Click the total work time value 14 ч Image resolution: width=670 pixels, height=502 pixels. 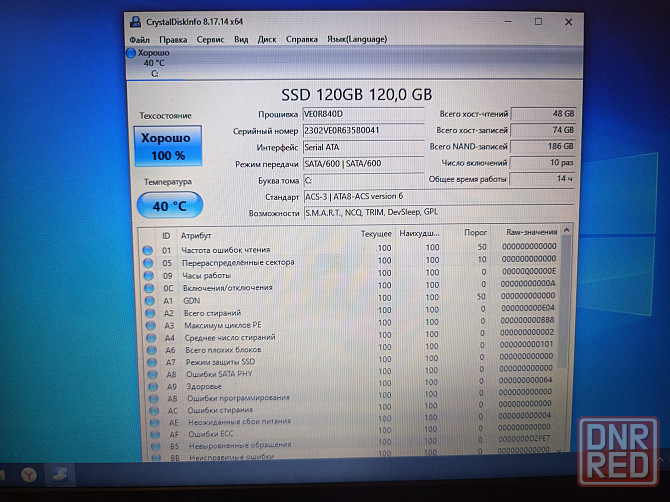click(x=542, y=179)
